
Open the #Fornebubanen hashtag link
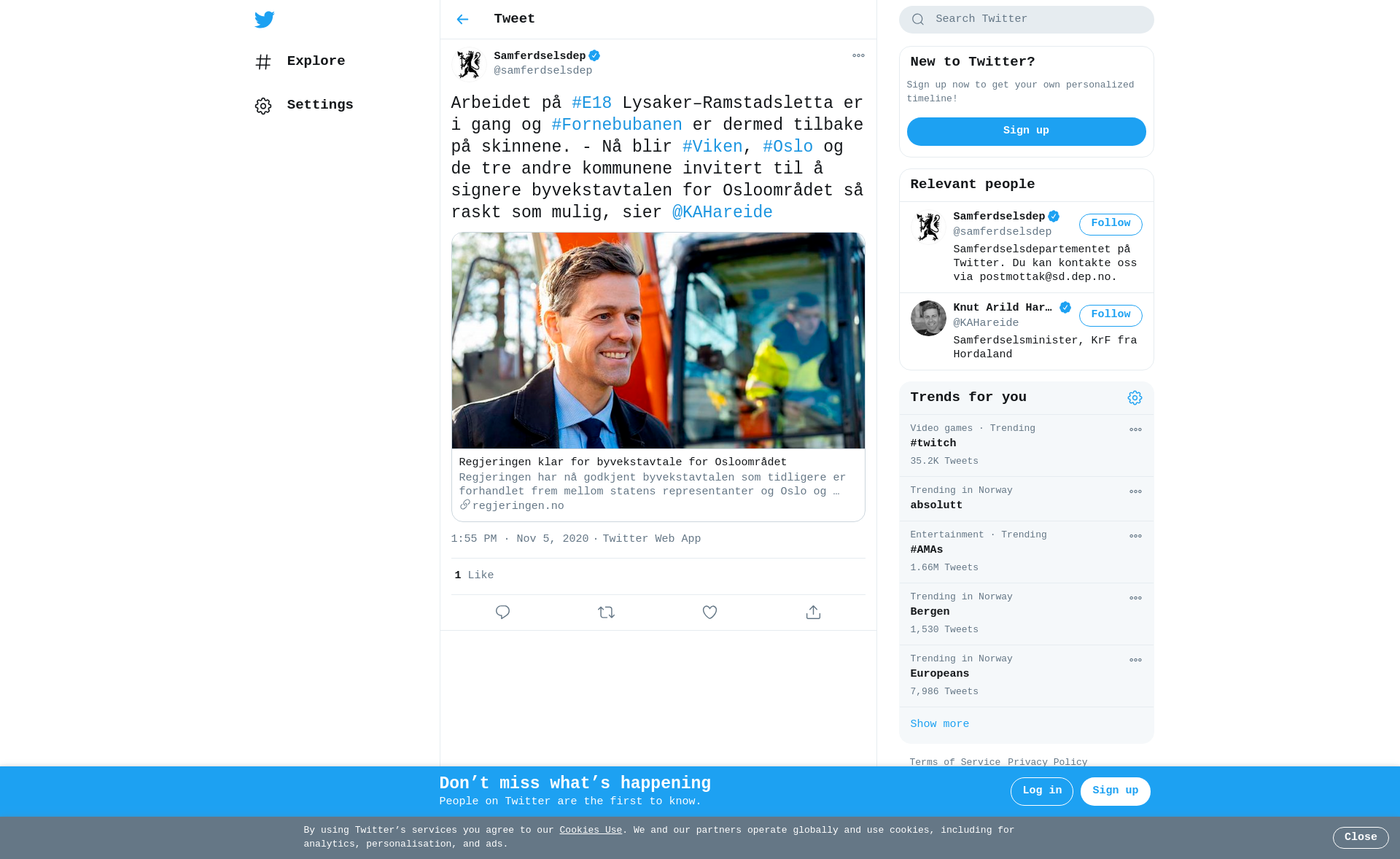(x=617, y=125)
